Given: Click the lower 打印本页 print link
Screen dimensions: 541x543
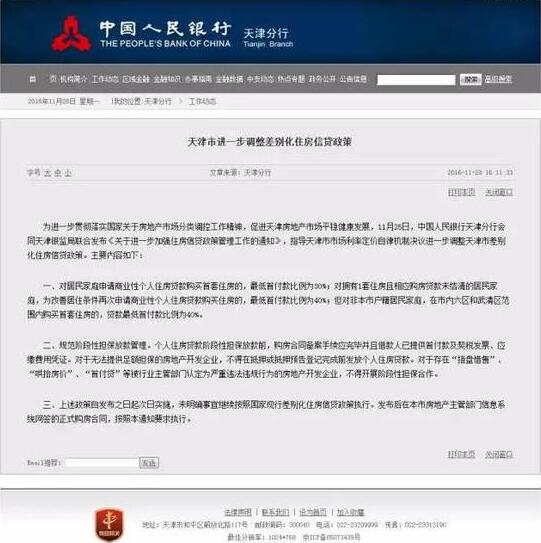Looking at the screenshot, I should click(461, 454).
